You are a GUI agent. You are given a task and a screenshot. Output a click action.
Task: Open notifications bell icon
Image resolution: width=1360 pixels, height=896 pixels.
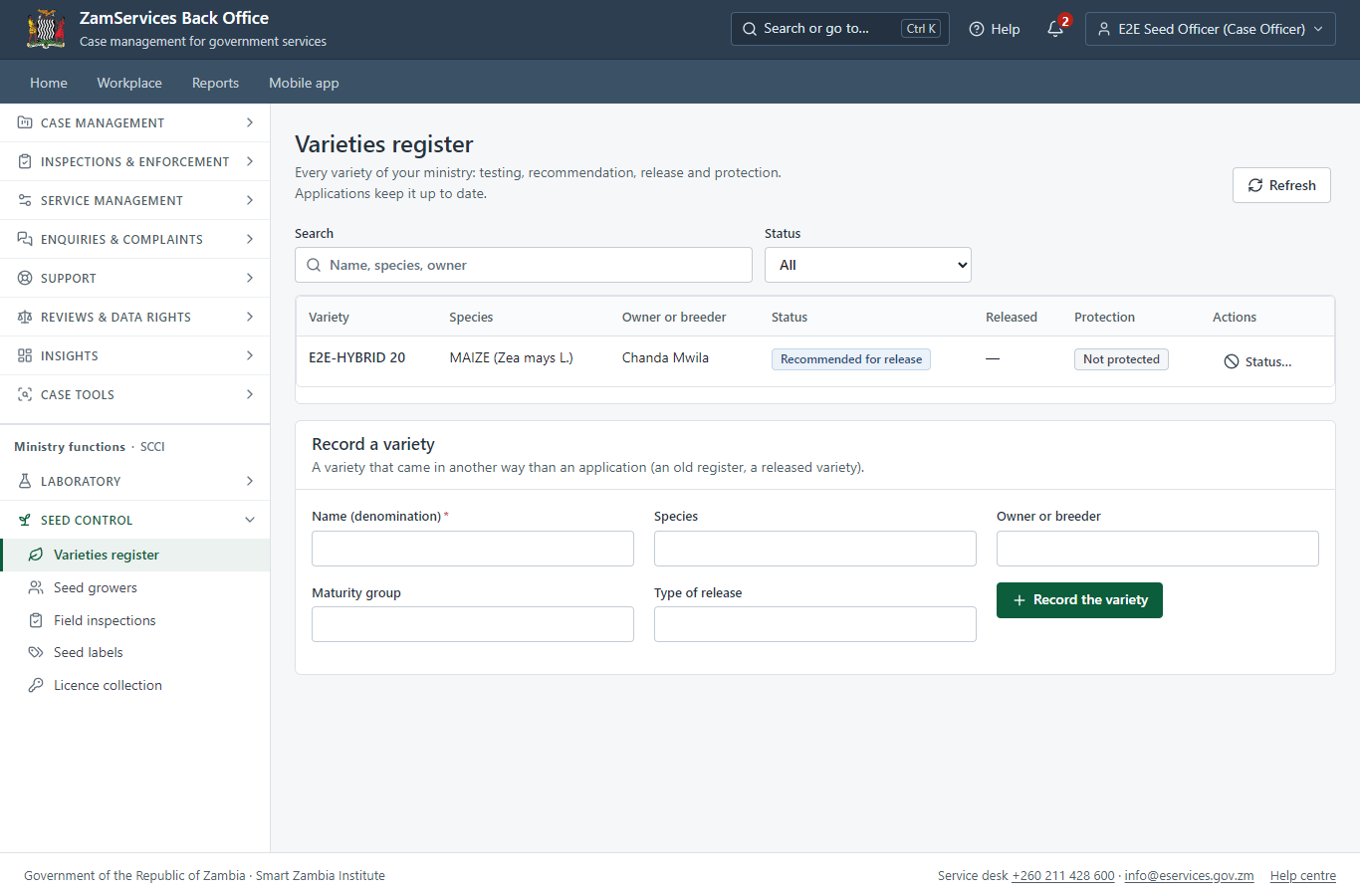tap(1055, 29)
